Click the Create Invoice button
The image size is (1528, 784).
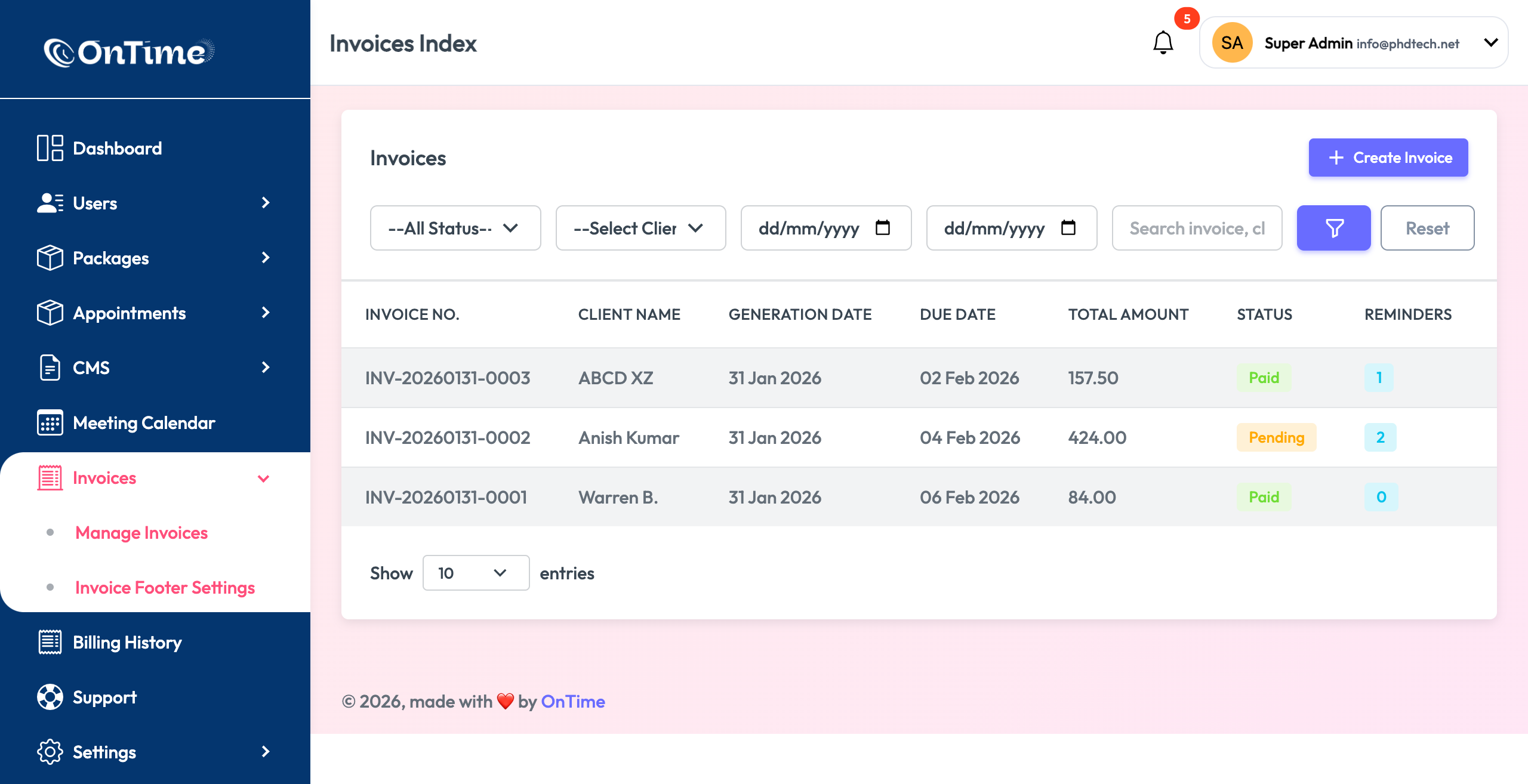[x=1388, y=158]
